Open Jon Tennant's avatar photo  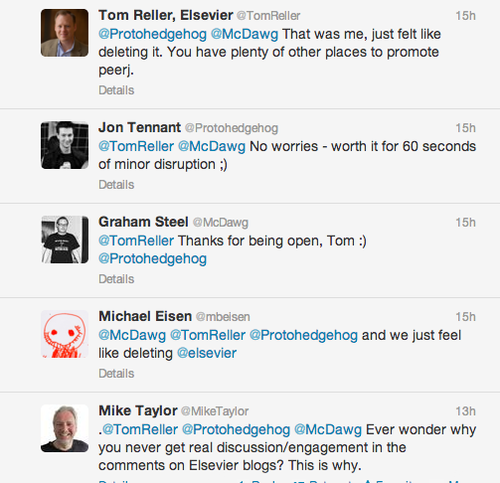pyautogui.click(x=65, y=145)
